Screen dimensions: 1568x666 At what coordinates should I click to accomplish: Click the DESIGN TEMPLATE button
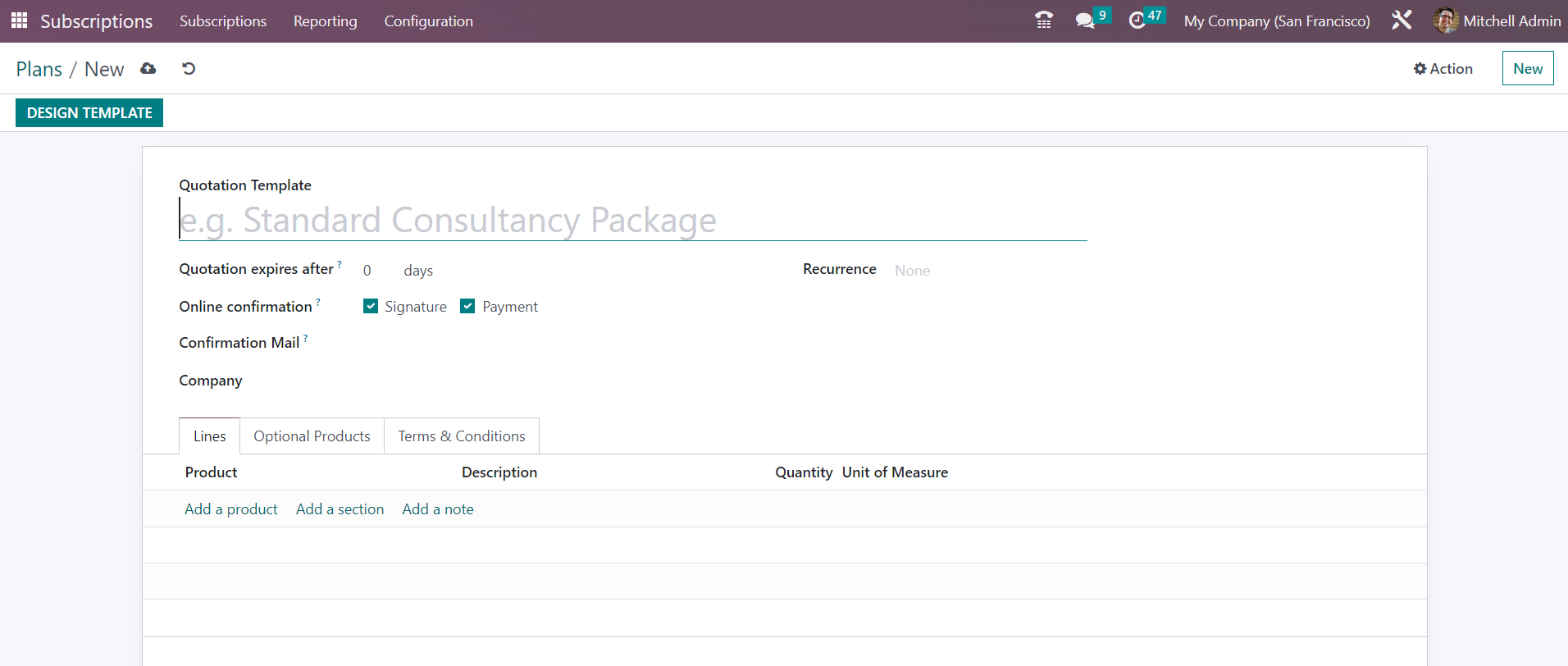pos(89,113)
